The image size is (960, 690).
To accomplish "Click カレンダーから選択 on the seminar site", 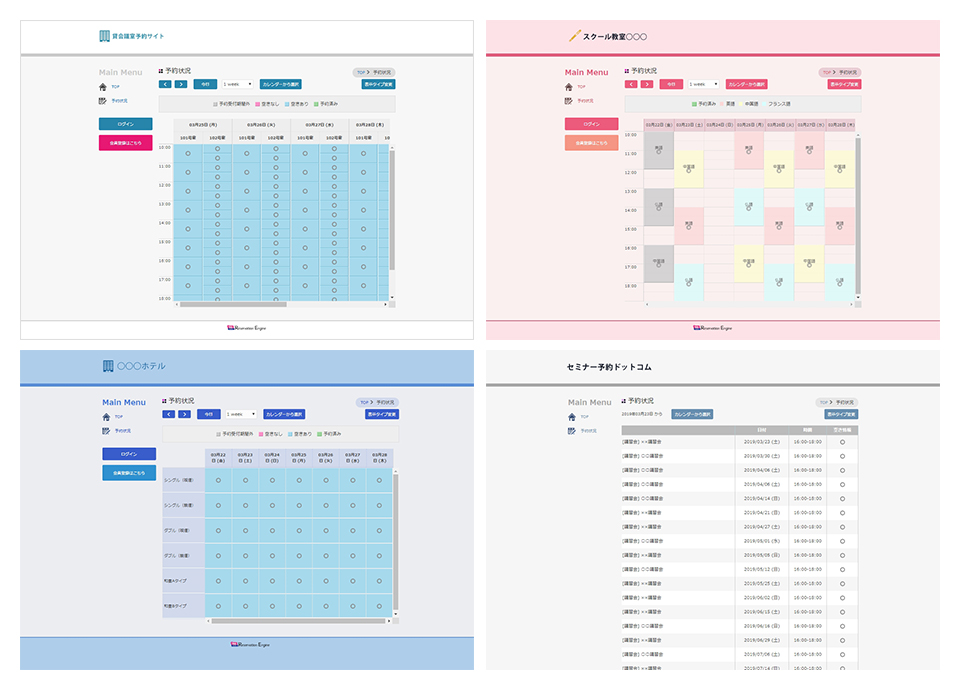I will (x=692, y=414).
